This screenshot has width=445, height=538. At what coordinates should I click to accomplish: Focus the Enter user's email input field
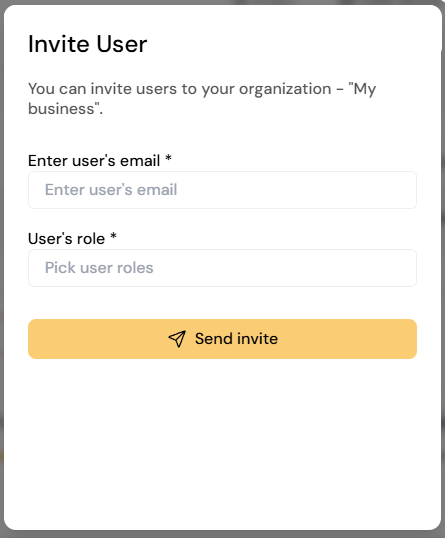coord(222,190)
